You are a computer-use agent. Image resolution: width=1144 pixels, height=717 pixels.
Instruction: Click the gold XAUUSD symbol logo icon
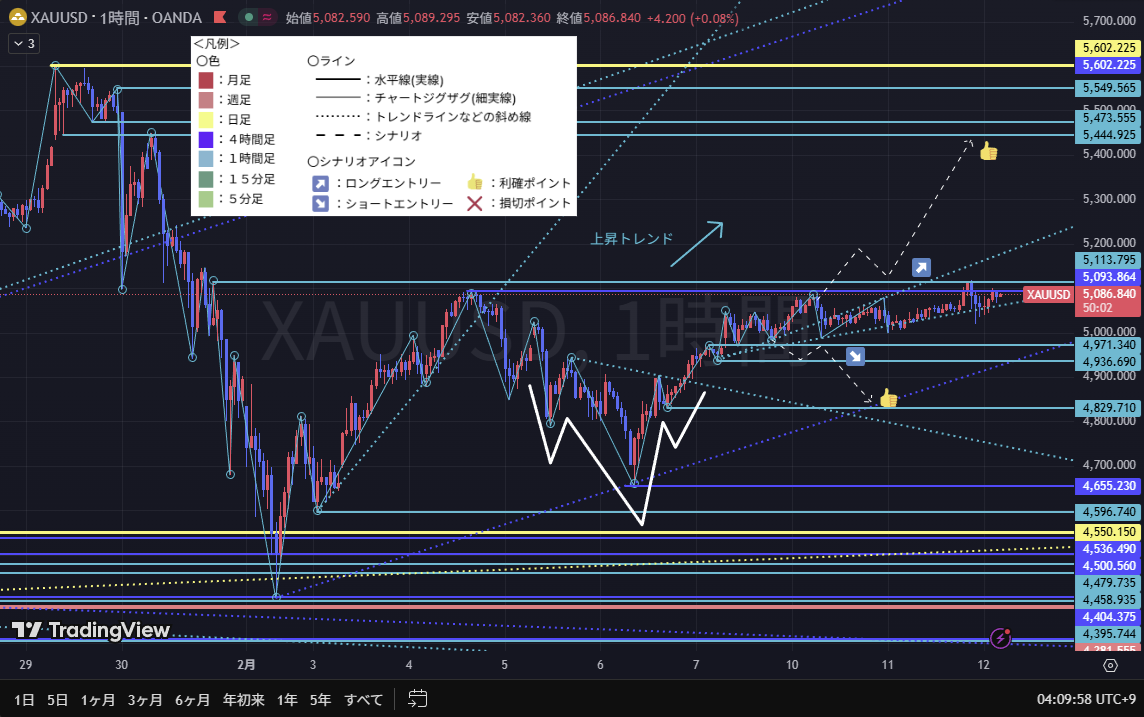coord(17,17)
